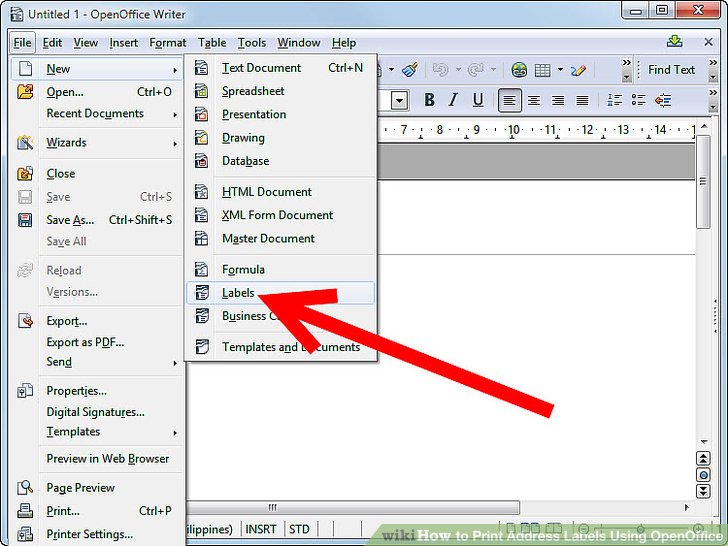Open the Insert menu
Viewport: 728px width, 546px height.
(124, 43)
